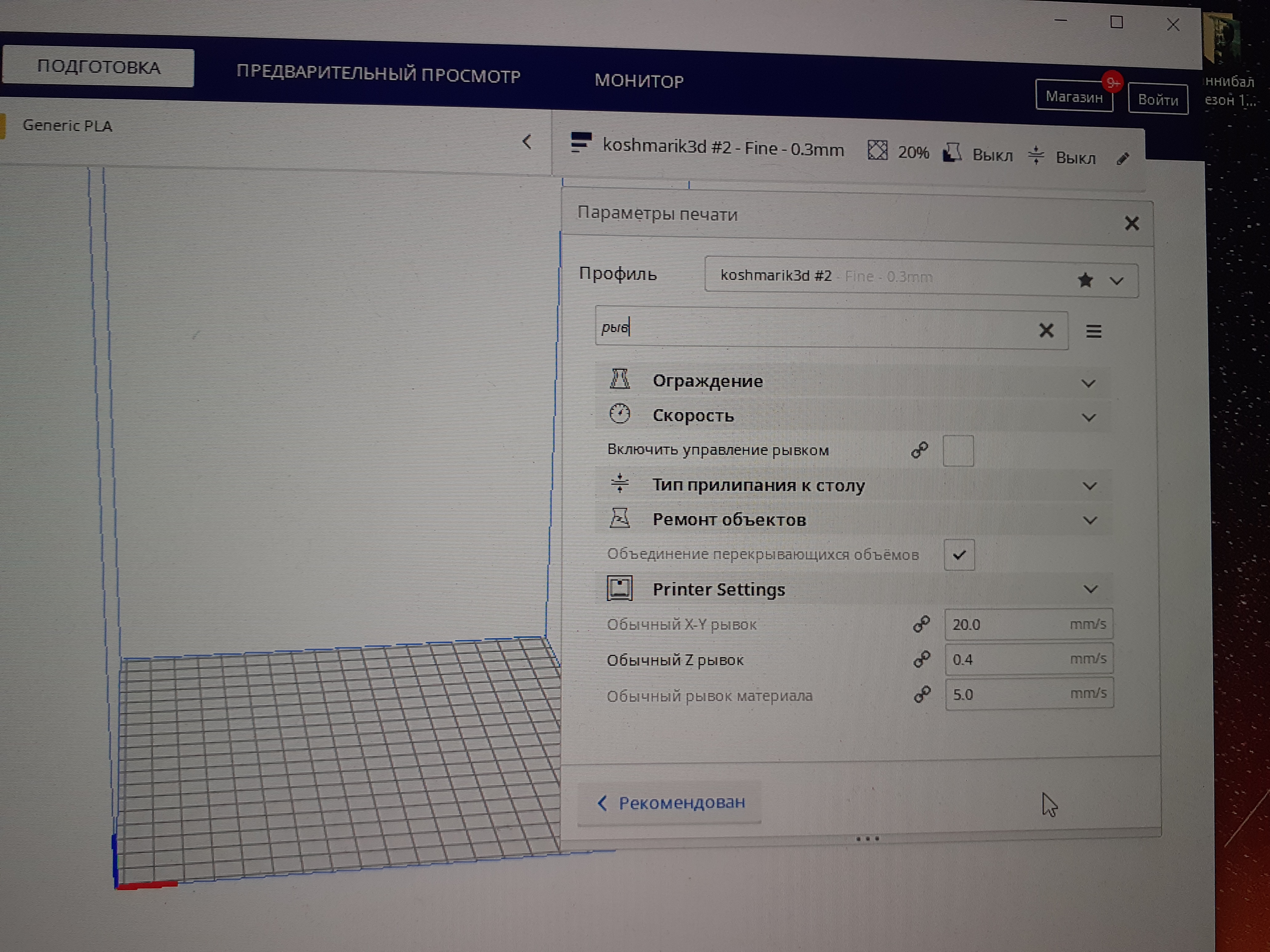This screenshot has height=952, width=1270.
Task: Collapse the Printer Settings section
Action: (x=1090, y=589)
